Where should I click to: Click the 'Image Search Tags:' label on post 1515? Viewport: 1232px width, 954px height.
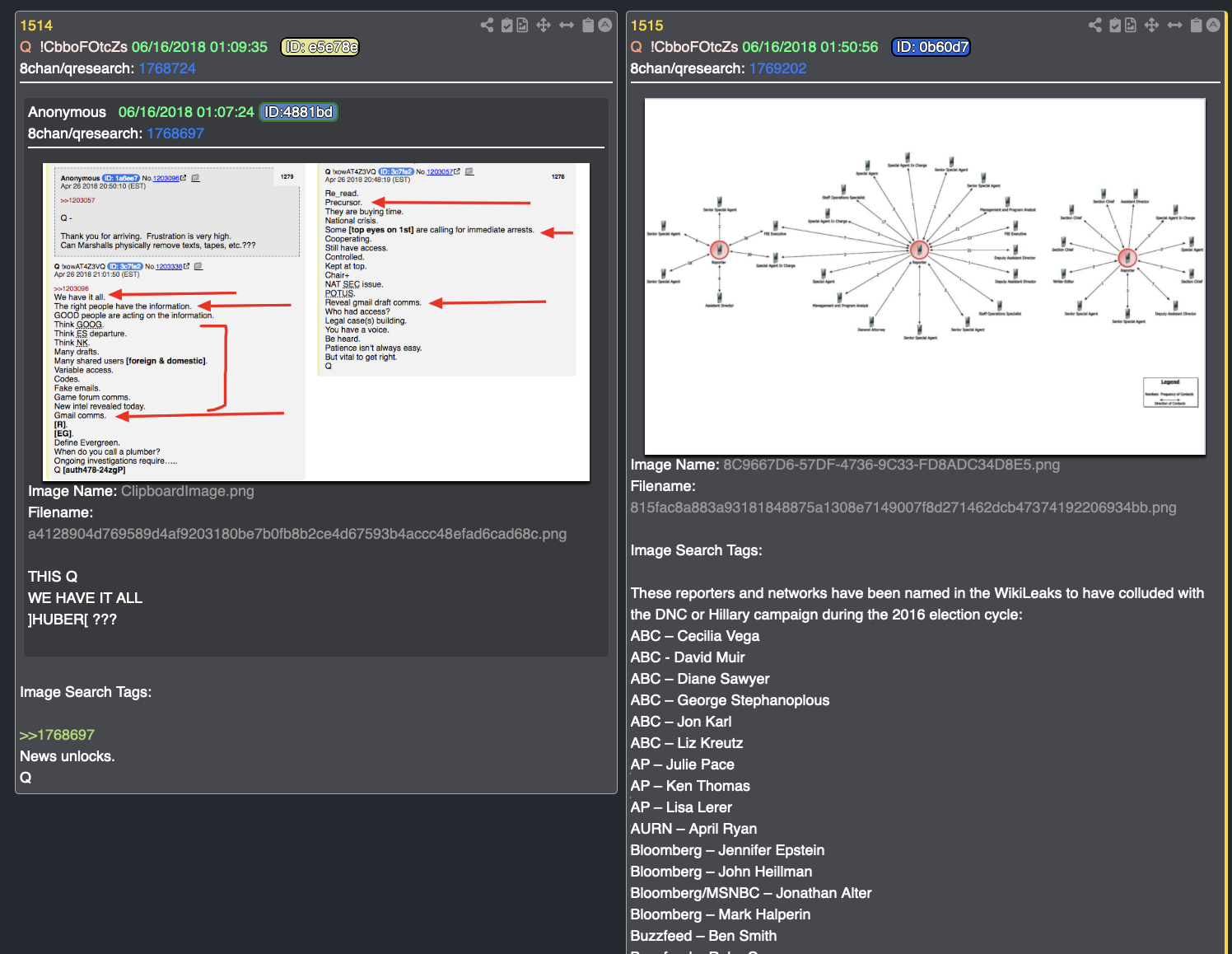pyautogui.click(x=696, y=550)
